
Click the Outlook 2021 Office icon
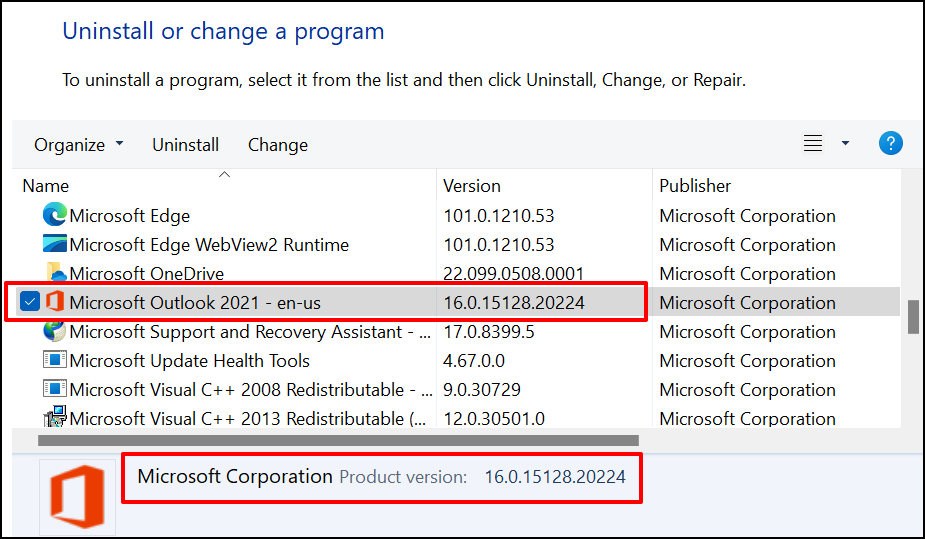55,302
